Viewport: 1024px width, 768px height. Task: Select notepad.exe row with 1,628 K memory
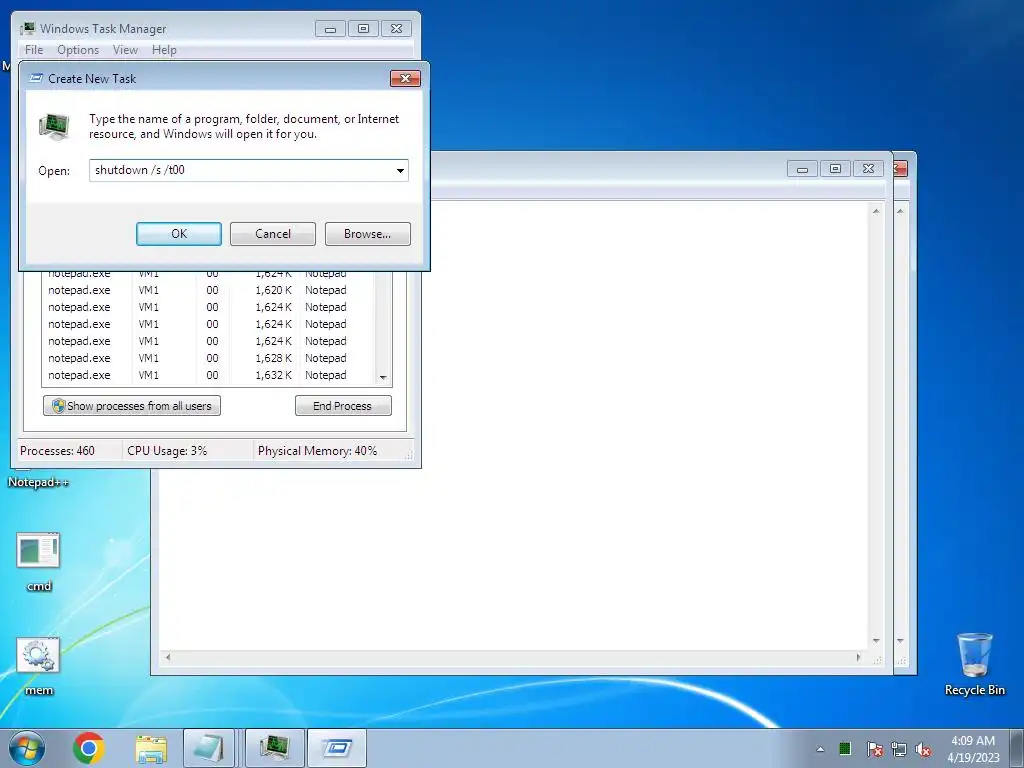click(208, 358)
